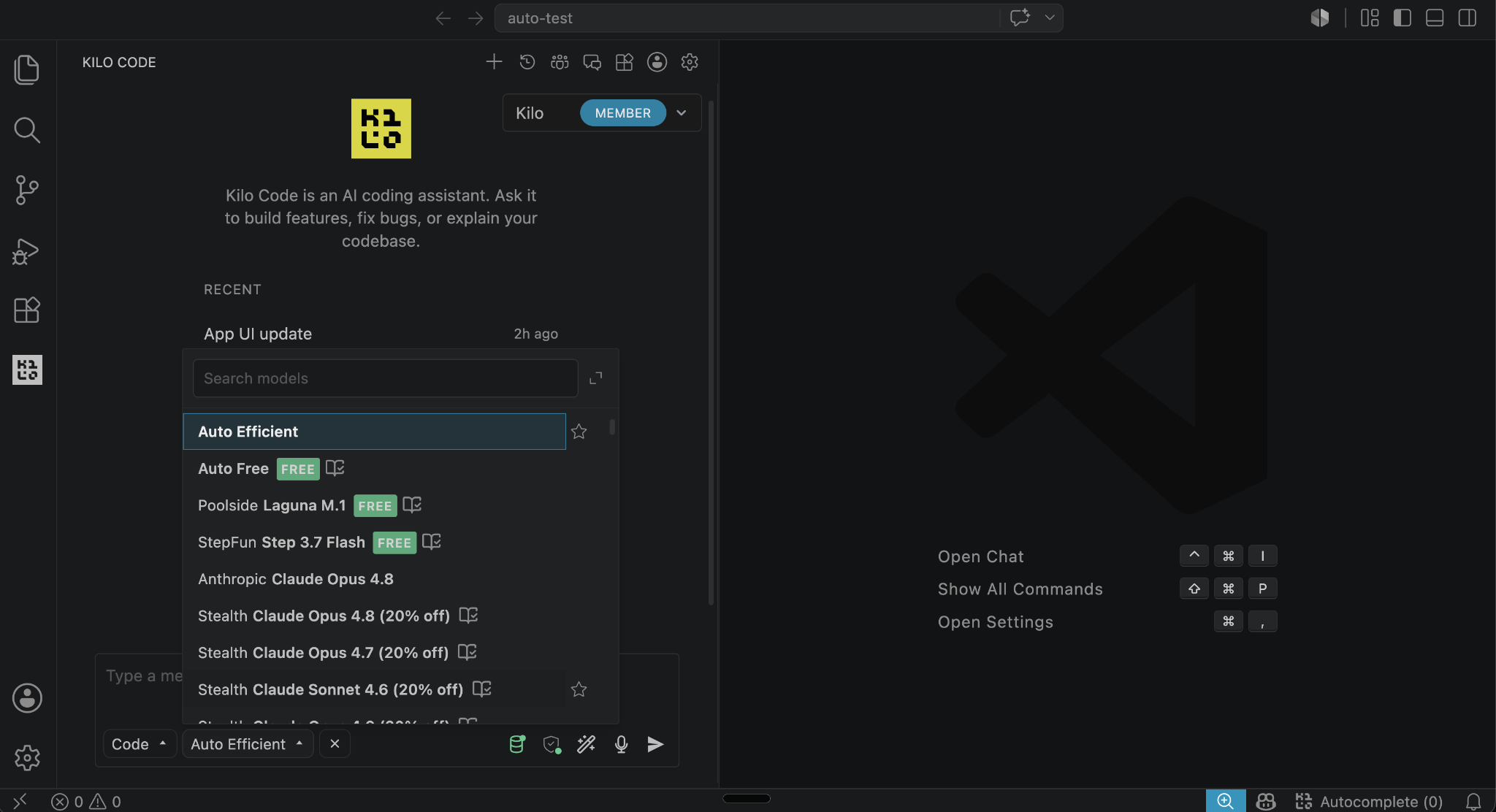Start a new Kilo Code task
The height and width of the screenshot is (812, 1496).
[x=494, y=62]
